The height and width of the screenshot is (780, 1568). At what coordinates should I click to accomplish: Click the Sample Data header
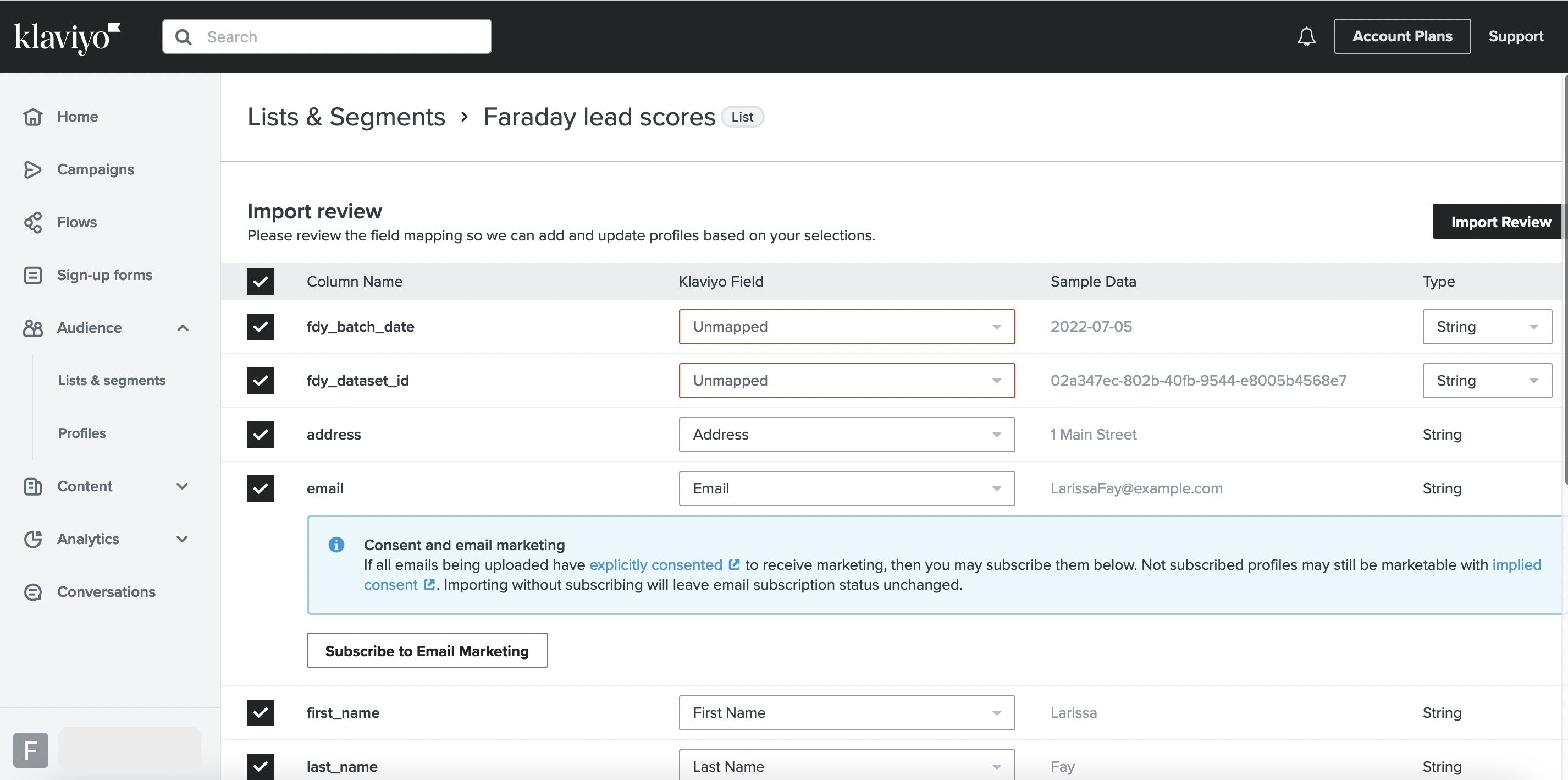(1093, 281)
